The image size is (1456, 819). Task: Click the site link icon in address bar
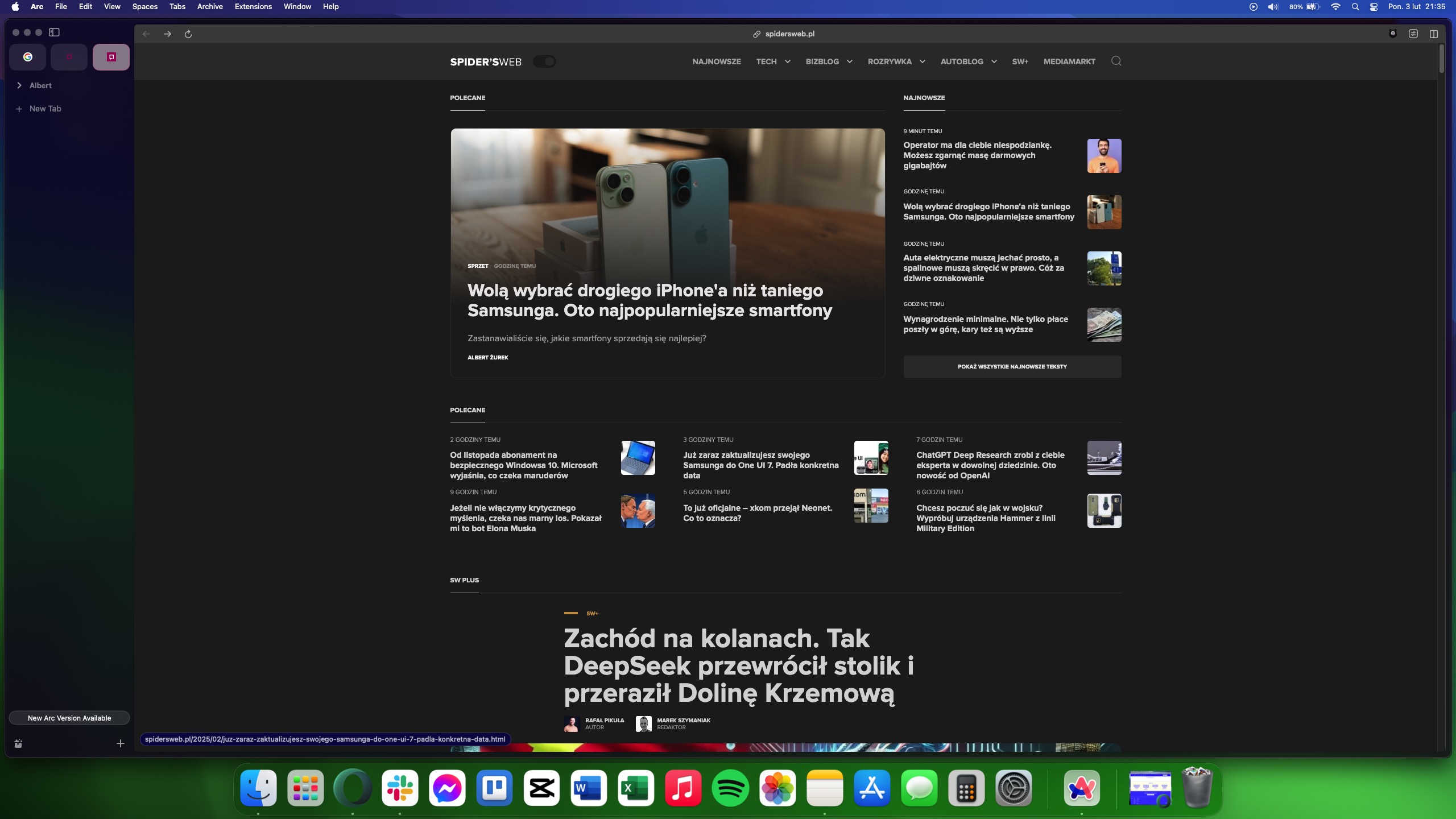[756, 34]
